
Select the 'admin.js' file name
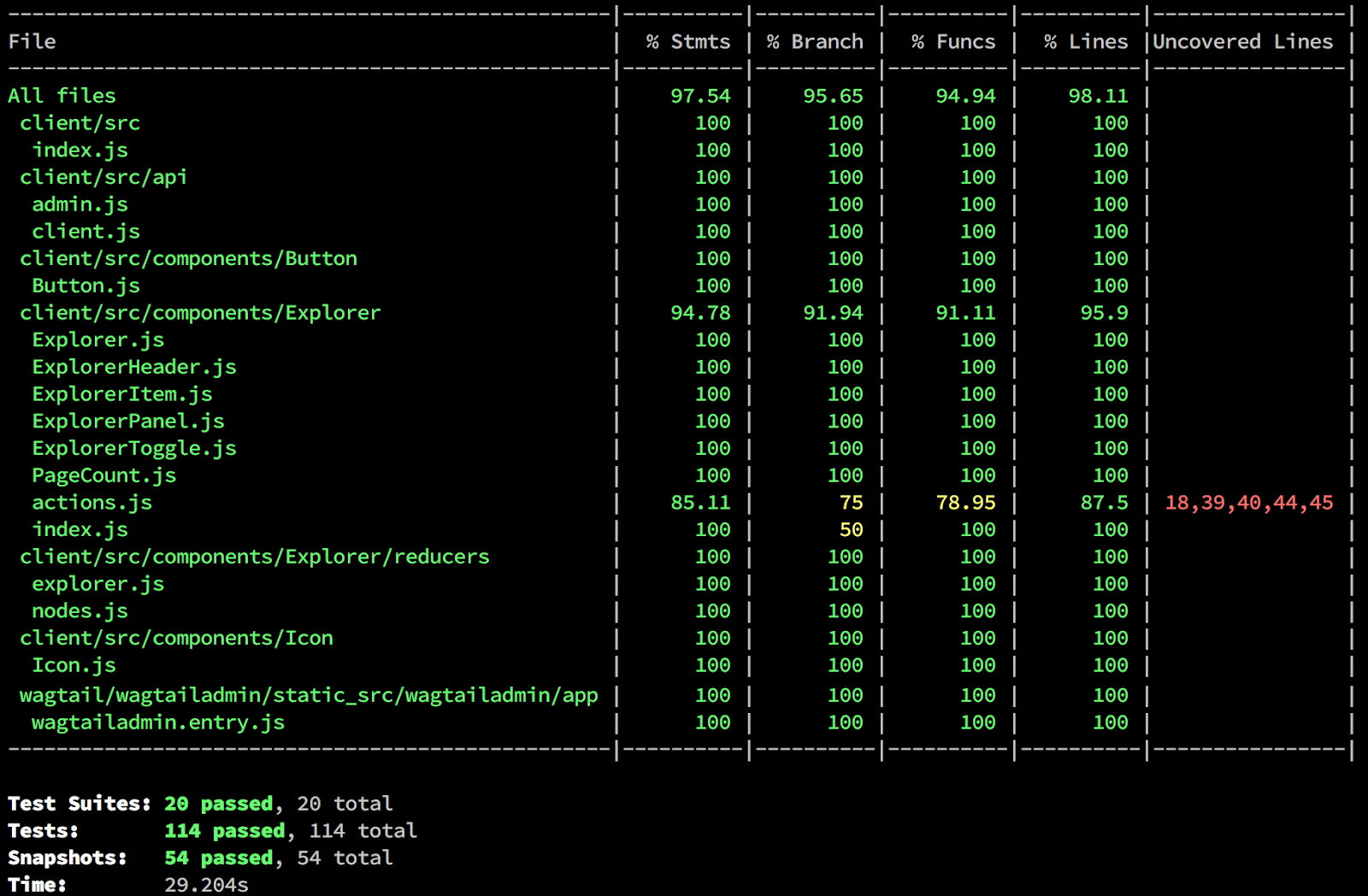click(80, 204)
